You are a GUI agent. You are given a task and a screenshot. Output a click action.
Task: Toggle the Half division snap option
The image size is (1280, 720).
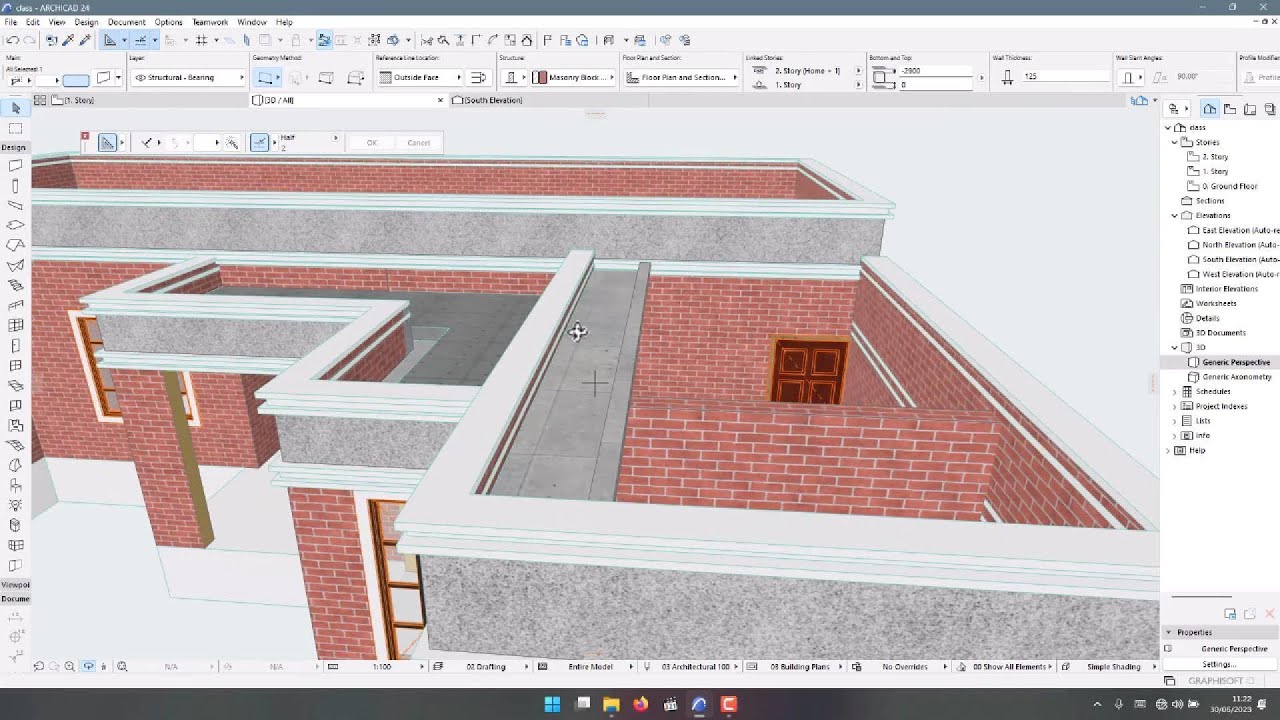[259, 143]
